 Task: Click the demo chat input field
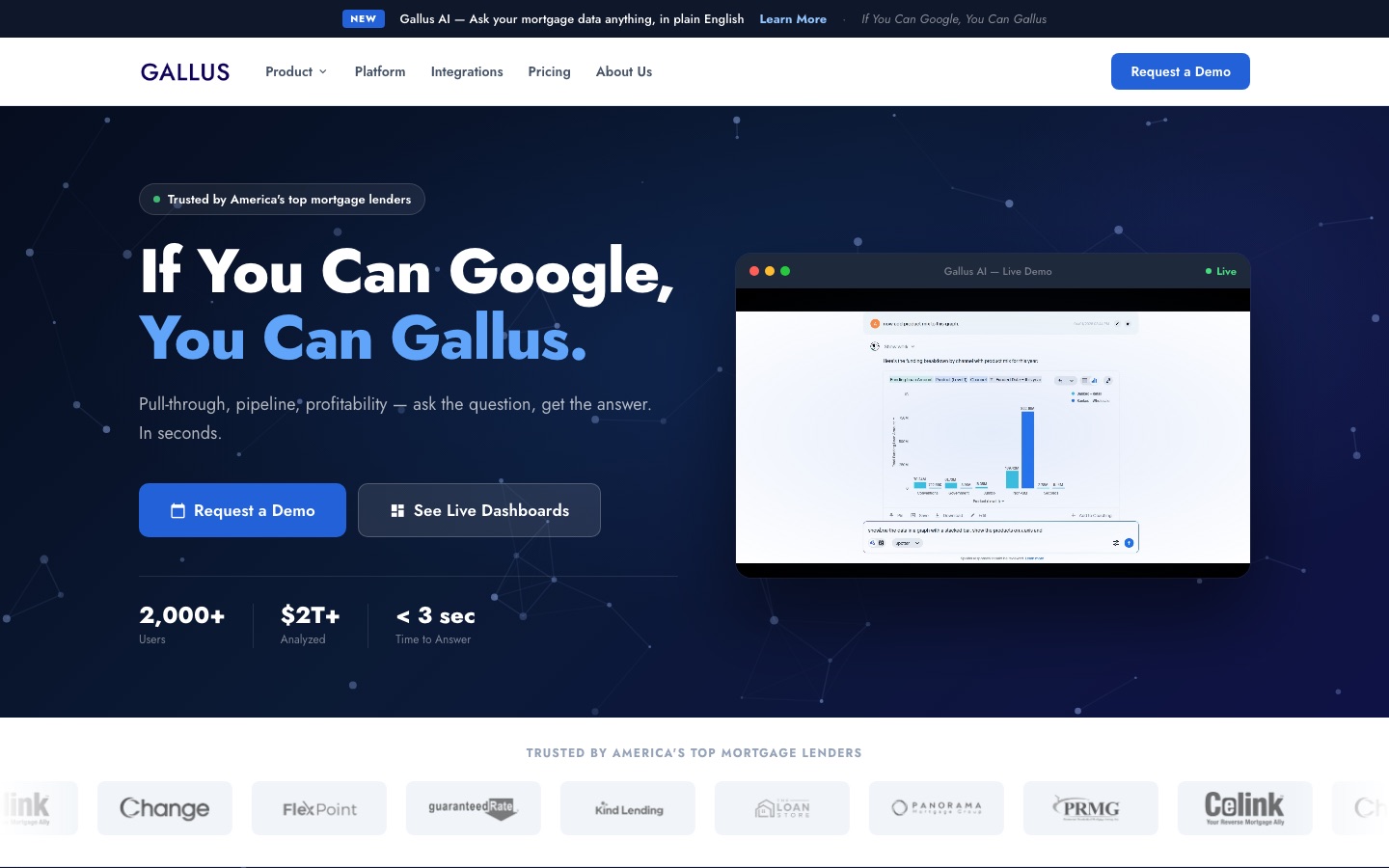pos(1000,536)
